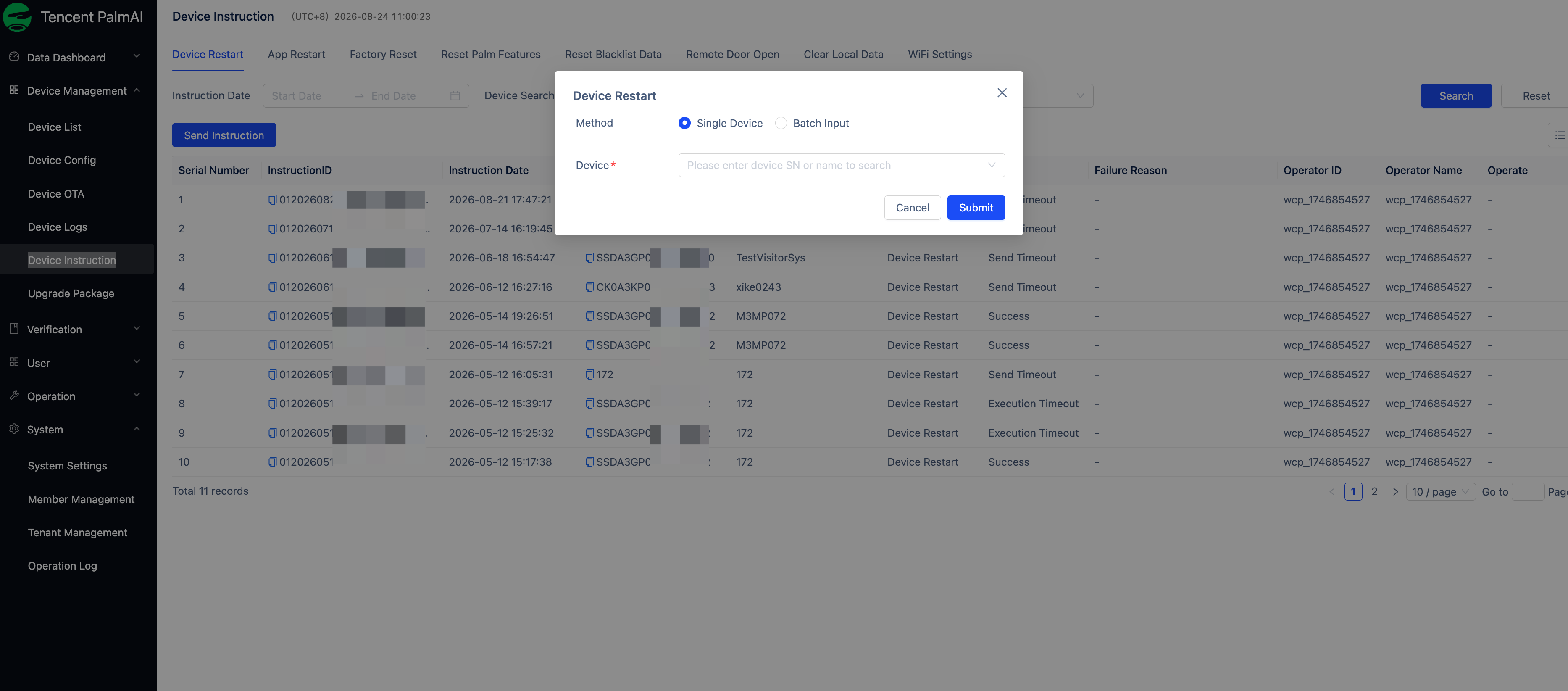Switch to the Factory Reset tab

point(383,54)
